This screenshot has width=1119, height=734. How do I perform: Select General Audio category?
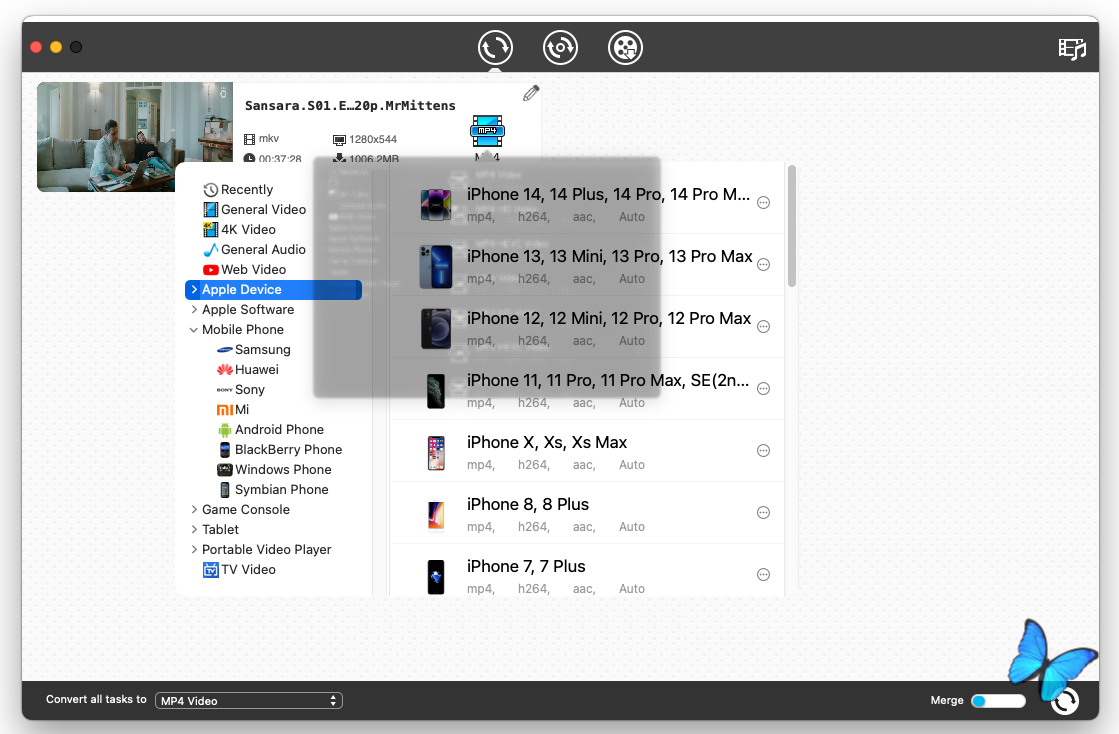[x=255, y=250]
